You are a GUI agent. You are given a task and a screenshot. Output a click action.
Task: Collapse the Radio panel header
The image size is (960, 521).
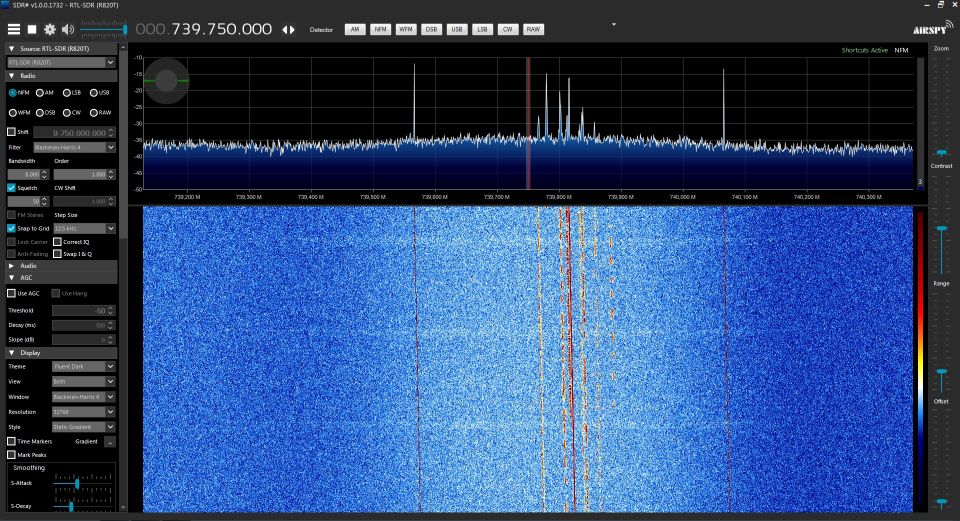(x=12, y=75)
